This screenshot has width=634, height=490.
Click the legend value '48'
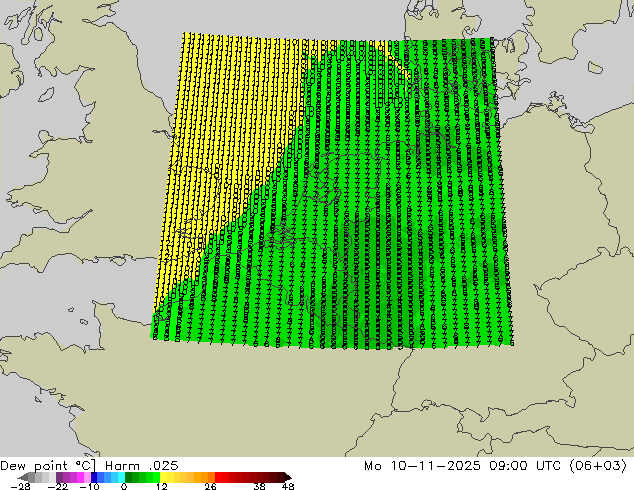288,486
